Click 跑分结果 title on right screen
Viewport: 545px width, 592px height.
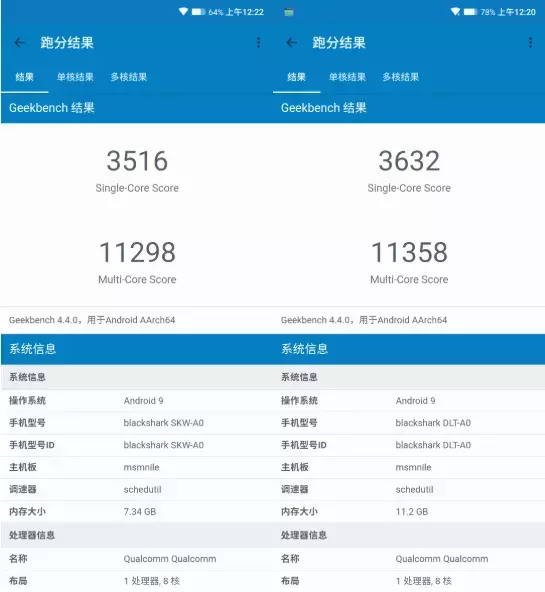[339, 43]
